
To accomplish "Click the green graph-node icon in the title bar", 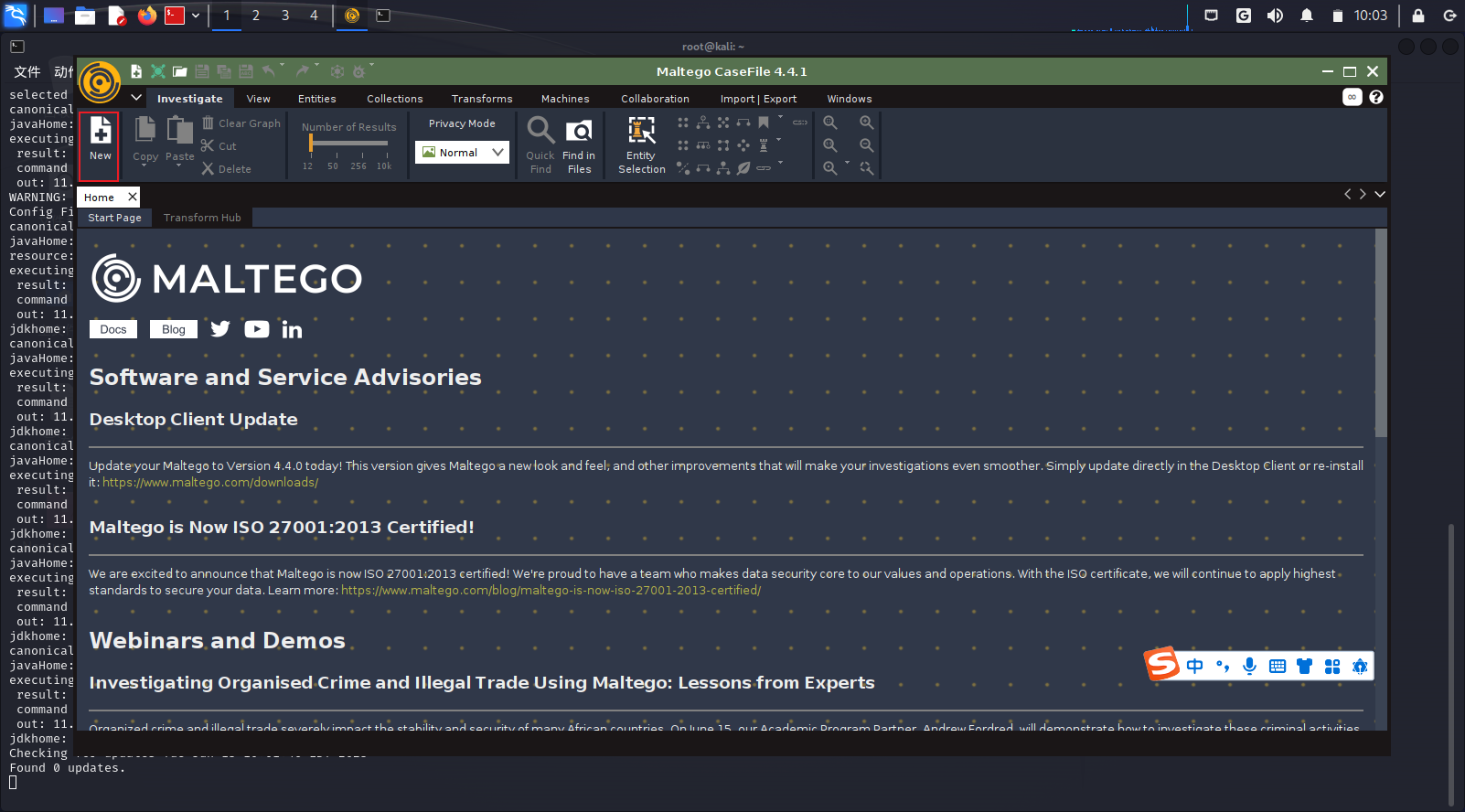I will point(158,71).
